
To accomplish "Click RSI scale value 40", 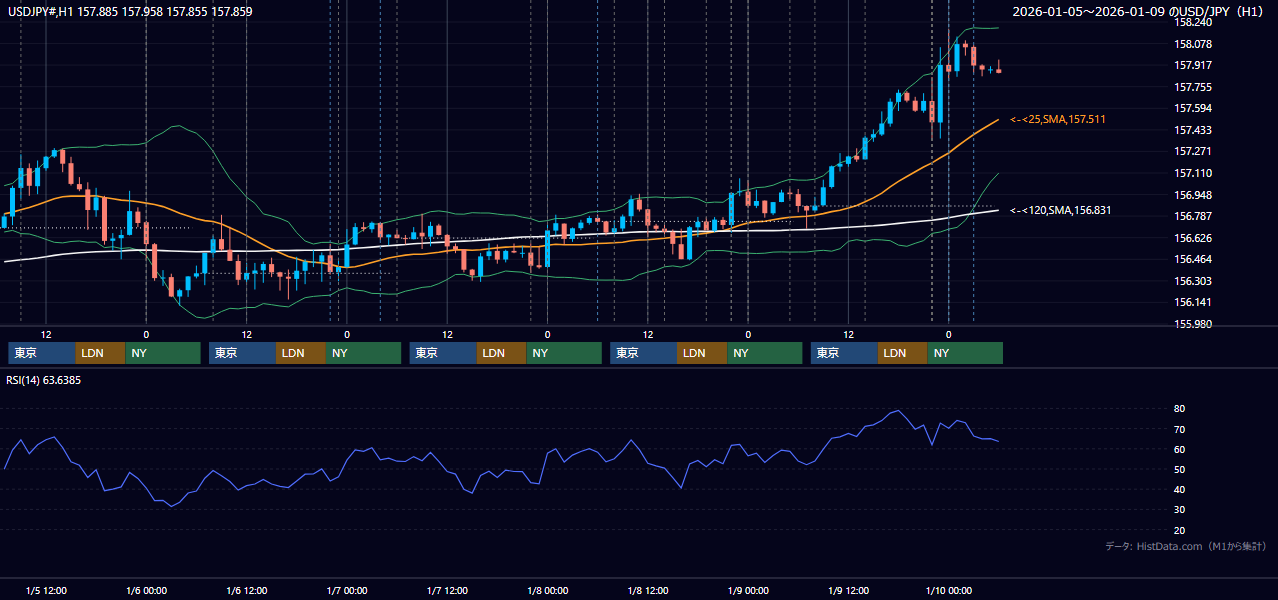I will tap(1180, 489).
